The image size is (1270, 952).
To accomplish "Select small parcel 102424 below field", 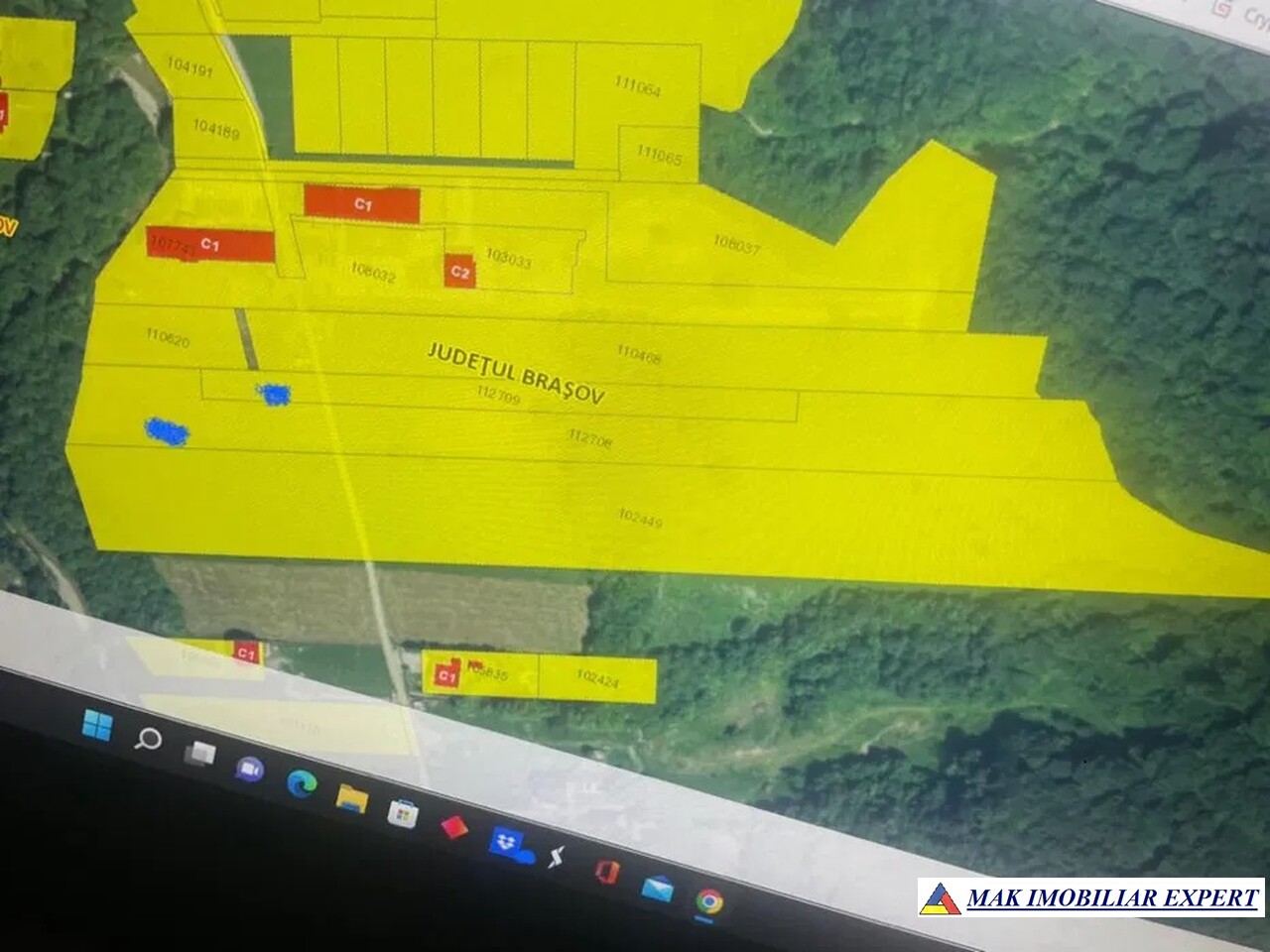I will [597, 679].
